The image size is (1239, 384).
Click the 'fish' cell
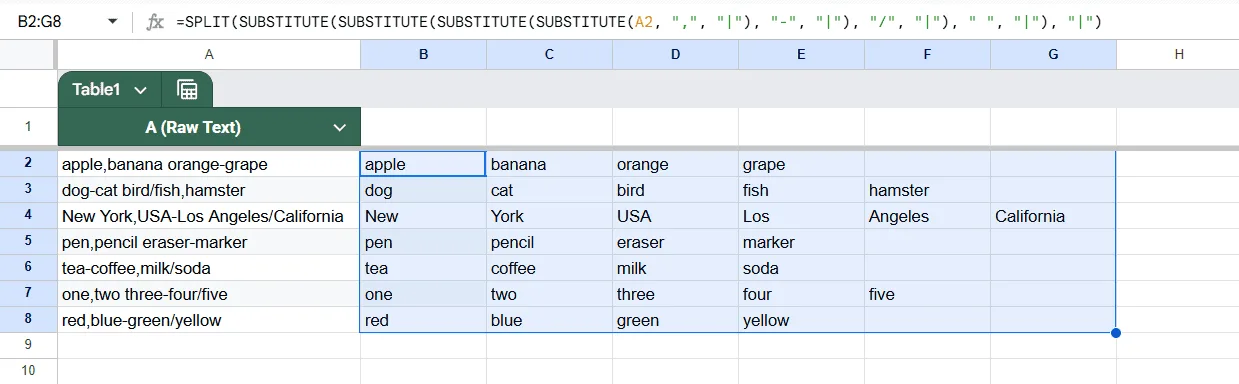click(x=801, y=190)
